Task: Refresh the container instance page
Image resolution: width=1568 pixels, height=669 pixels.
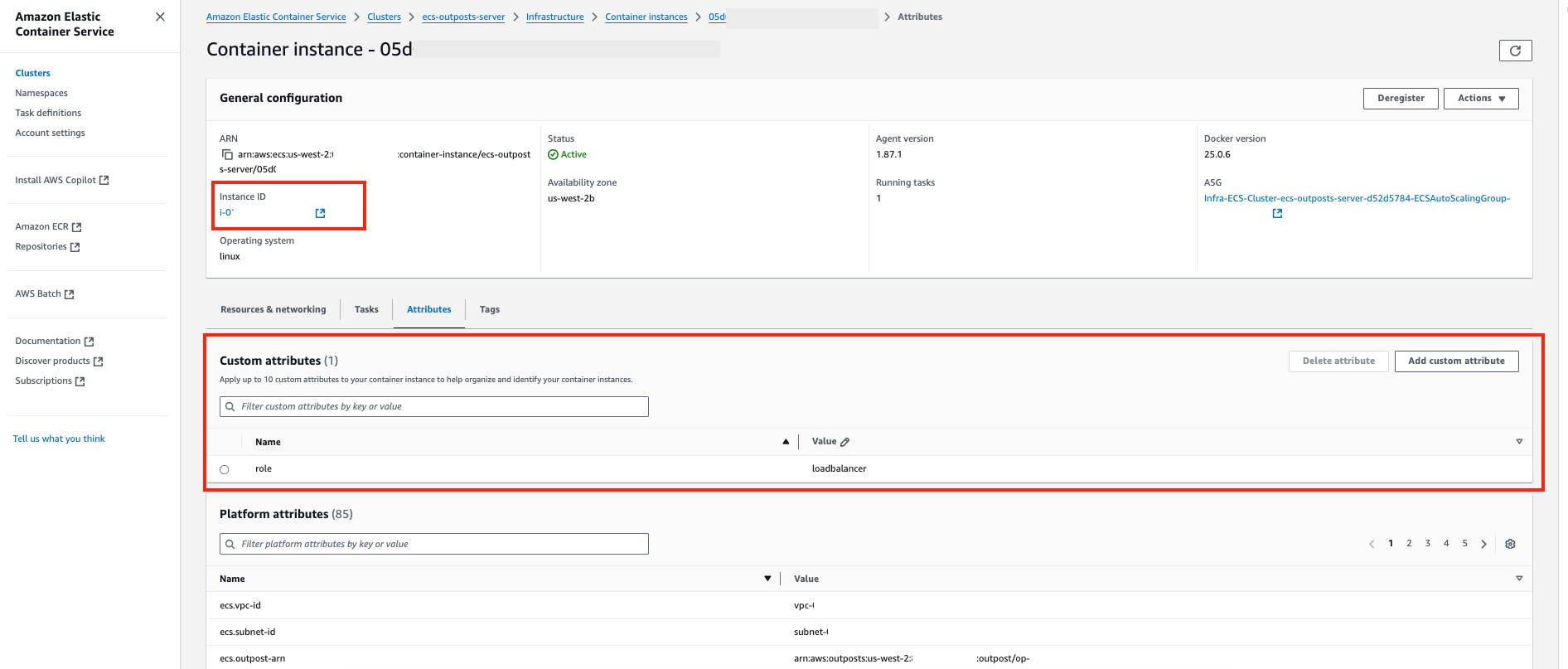Action: pos(1515,51)
